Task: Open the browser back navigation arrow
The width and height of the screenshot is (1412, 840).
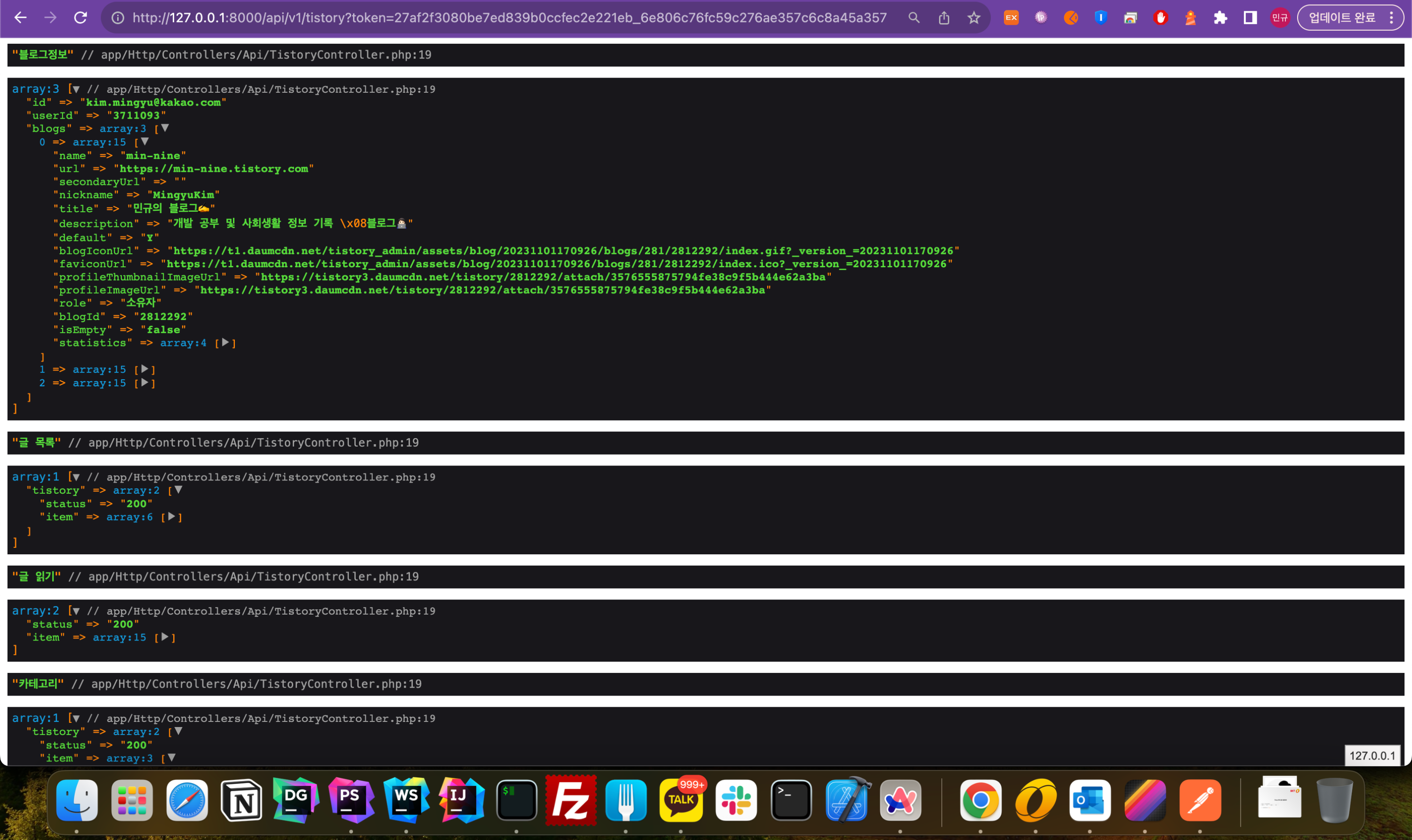Action: 20,17
